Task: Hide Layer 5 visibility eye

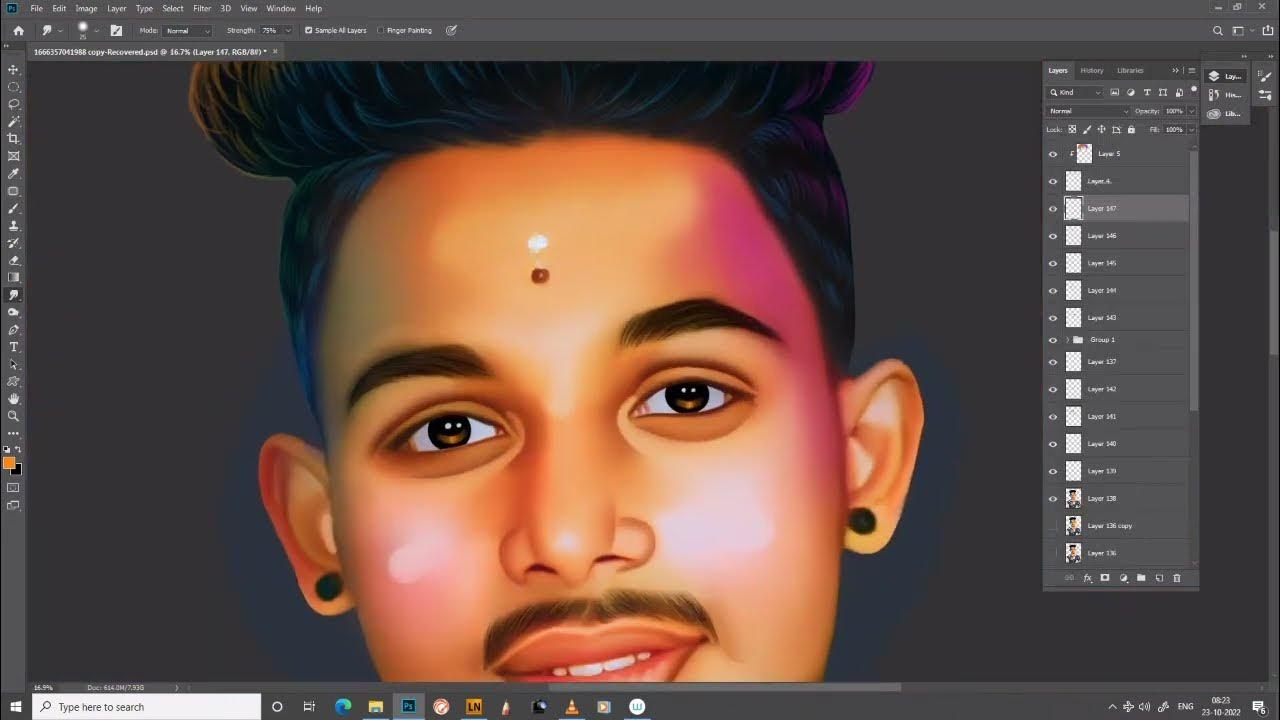Action: click(1053, 154)
